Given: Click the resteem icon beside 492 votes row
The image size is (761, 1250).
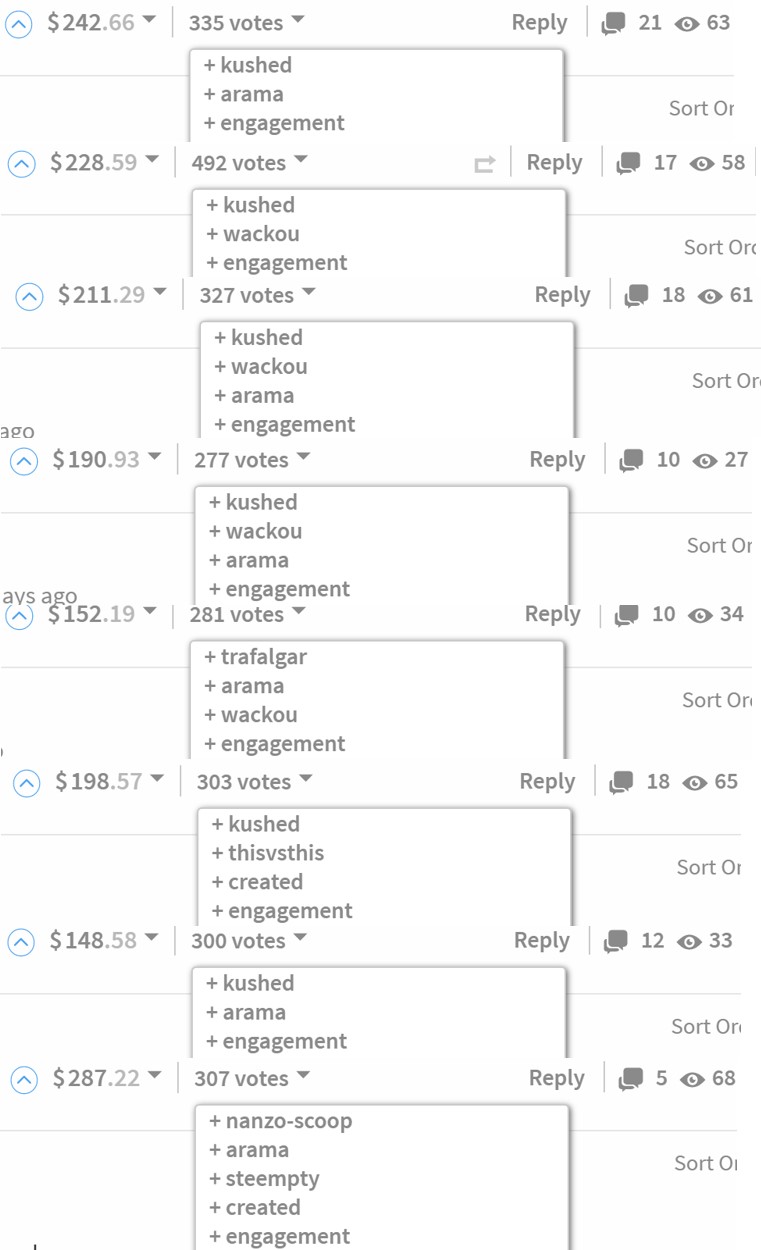Looking at the screenshot, I should pyautogui.click(x=484, y=164).
